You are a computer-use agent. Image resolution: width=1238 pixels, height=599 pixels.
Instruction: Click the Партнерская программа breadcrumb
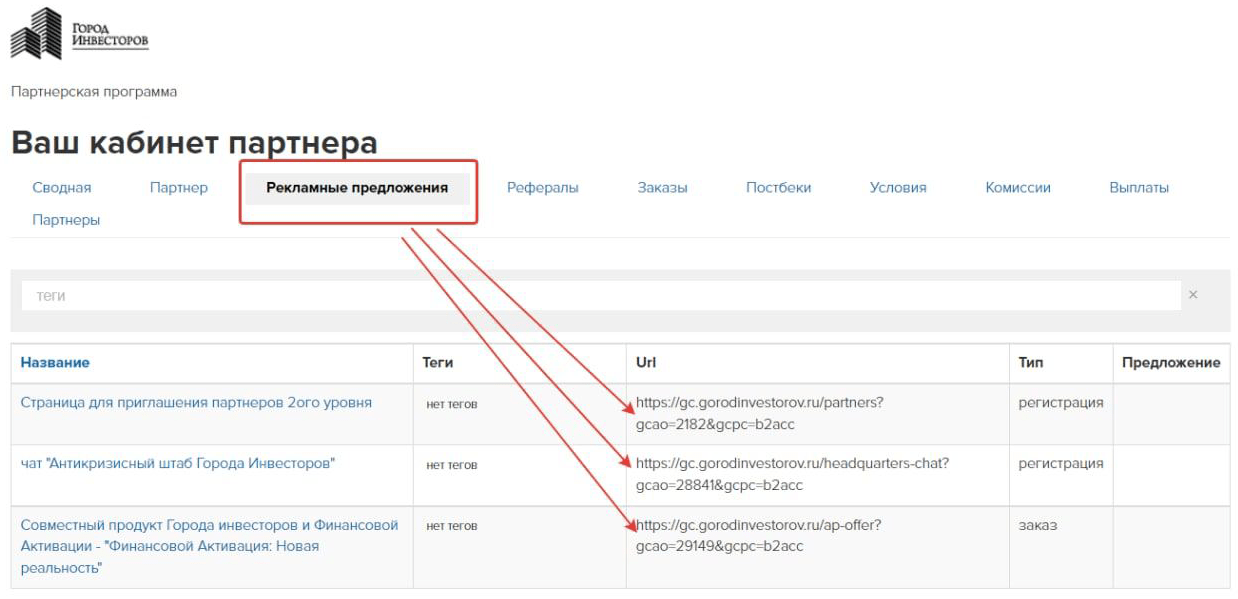(x=93, y=92)
